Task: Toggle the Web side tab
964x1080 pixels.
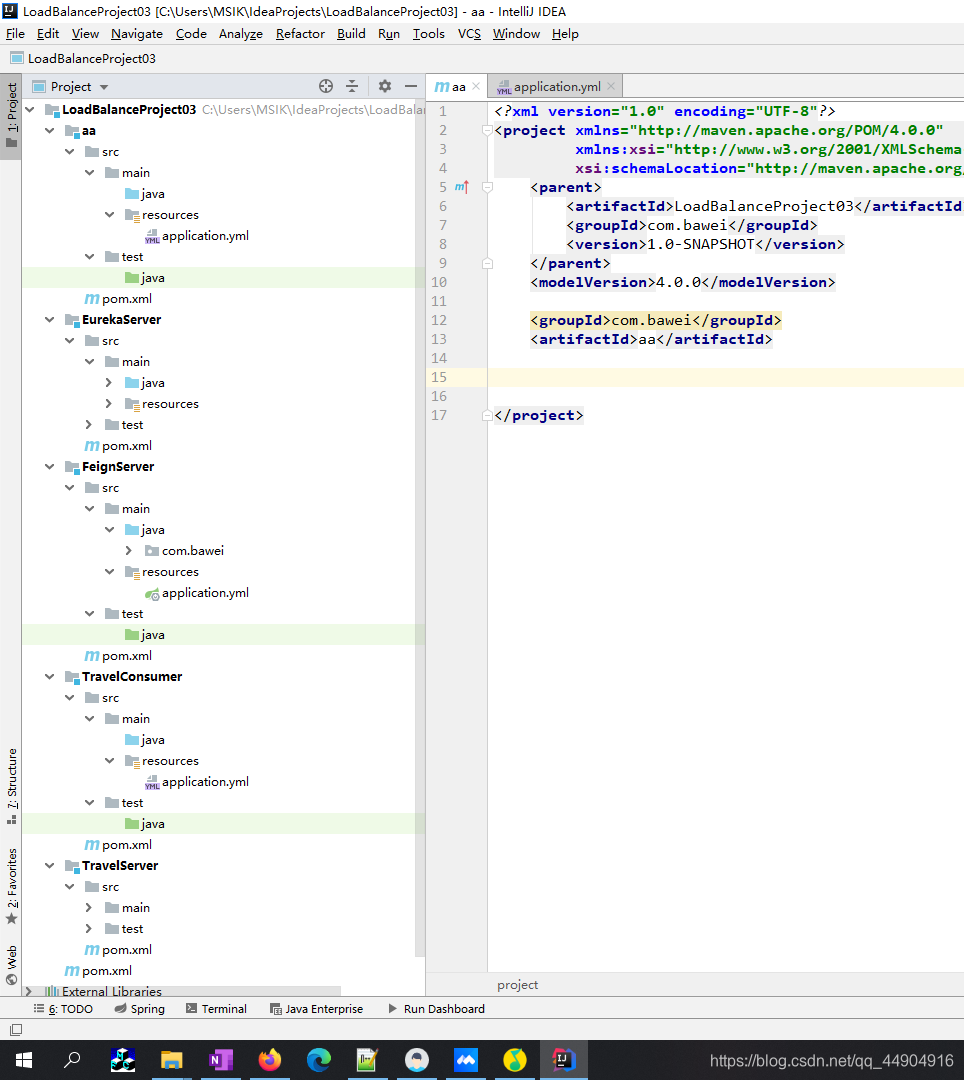Action: [11, 965]
